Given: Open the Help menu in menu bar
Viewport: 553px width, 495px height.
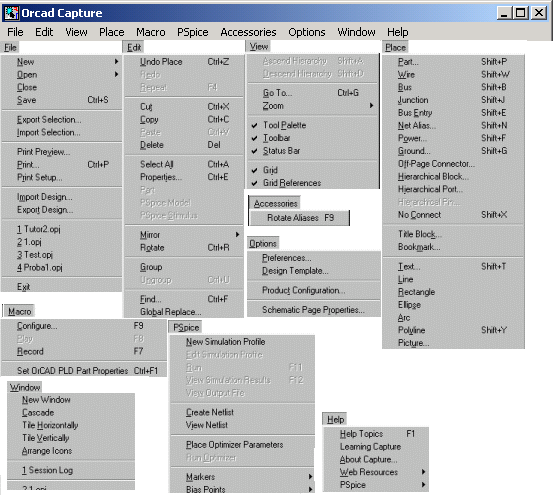Looking at the screenshot, I should (397, 32).
